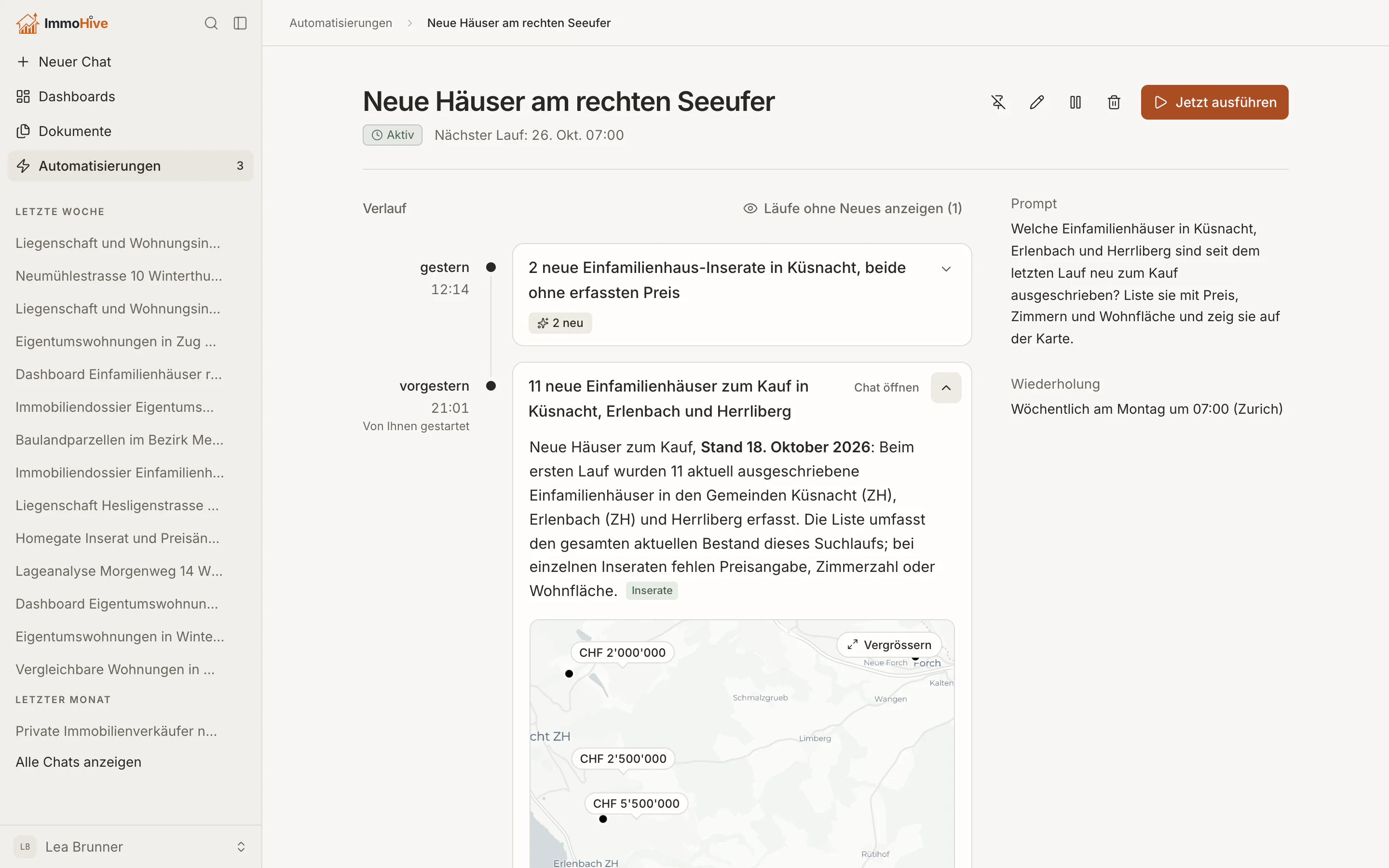Select timeline marker for vorgestern 21:01
The image size is (1389, 868).
(491, 386)
